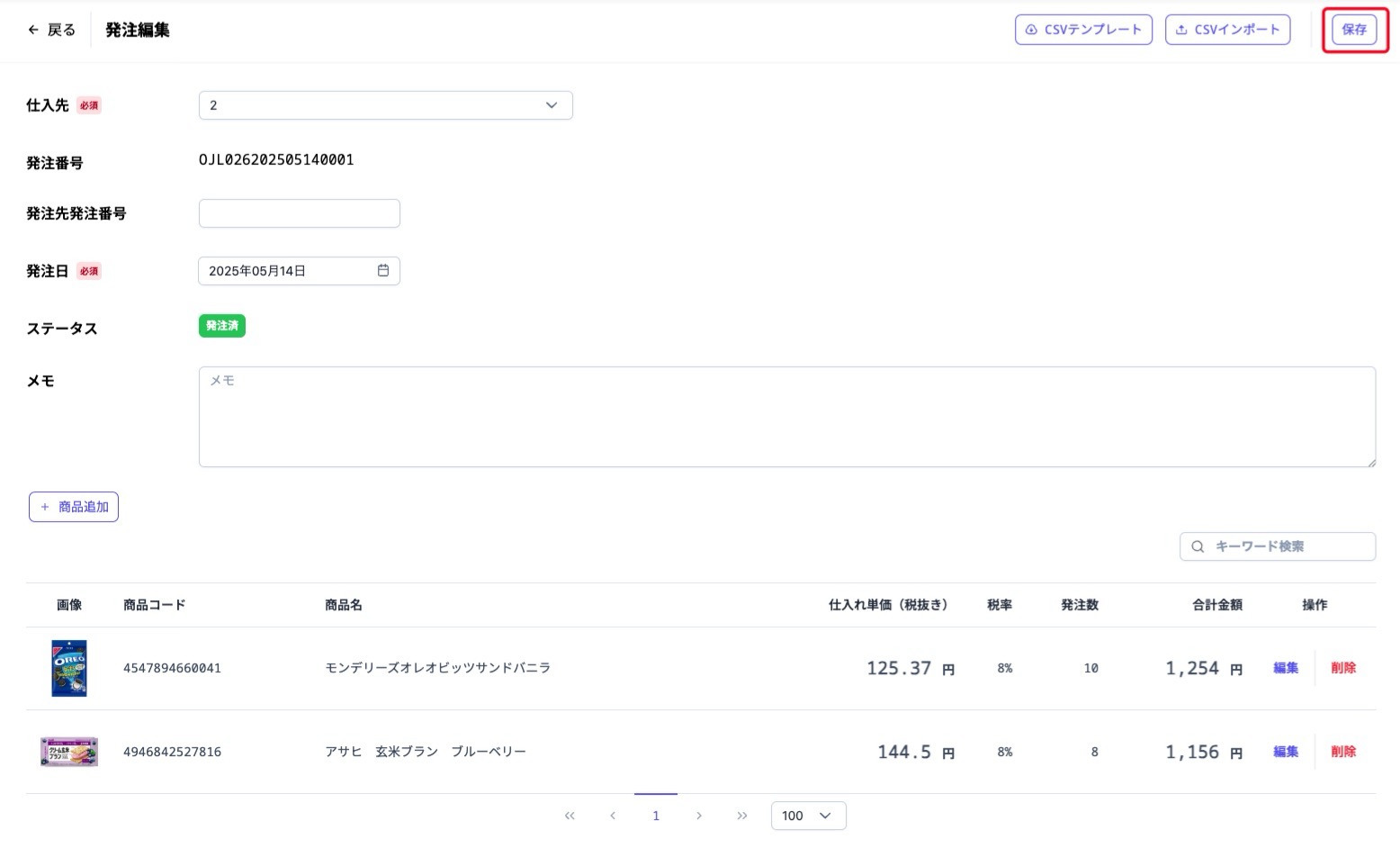Image resolution: width=1400 pixels, height=848 pixels.
Task: Open the 100 rows per page dropdown
Action: 808,816
